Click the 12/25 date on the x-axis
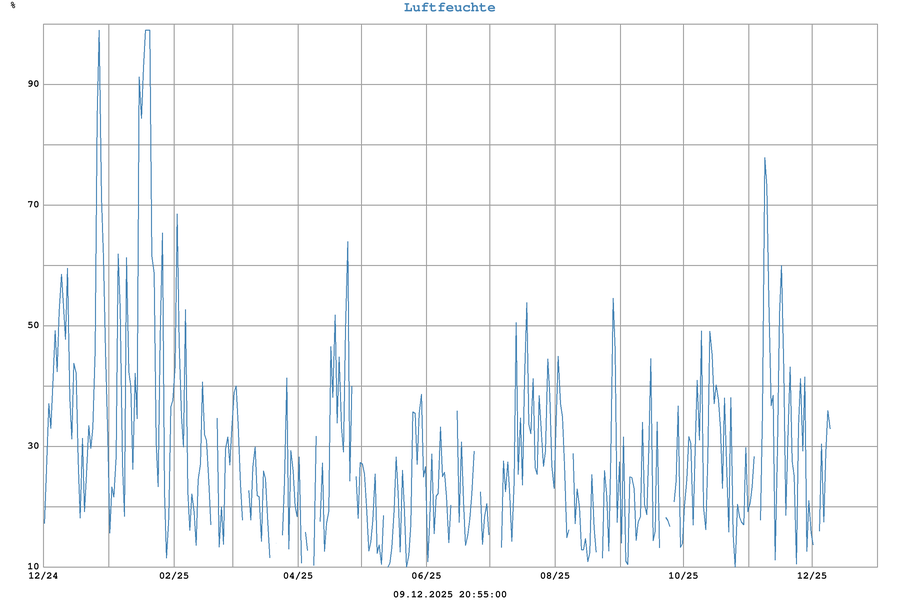Viewport: 900px width, 600px height. click(812, 576)
